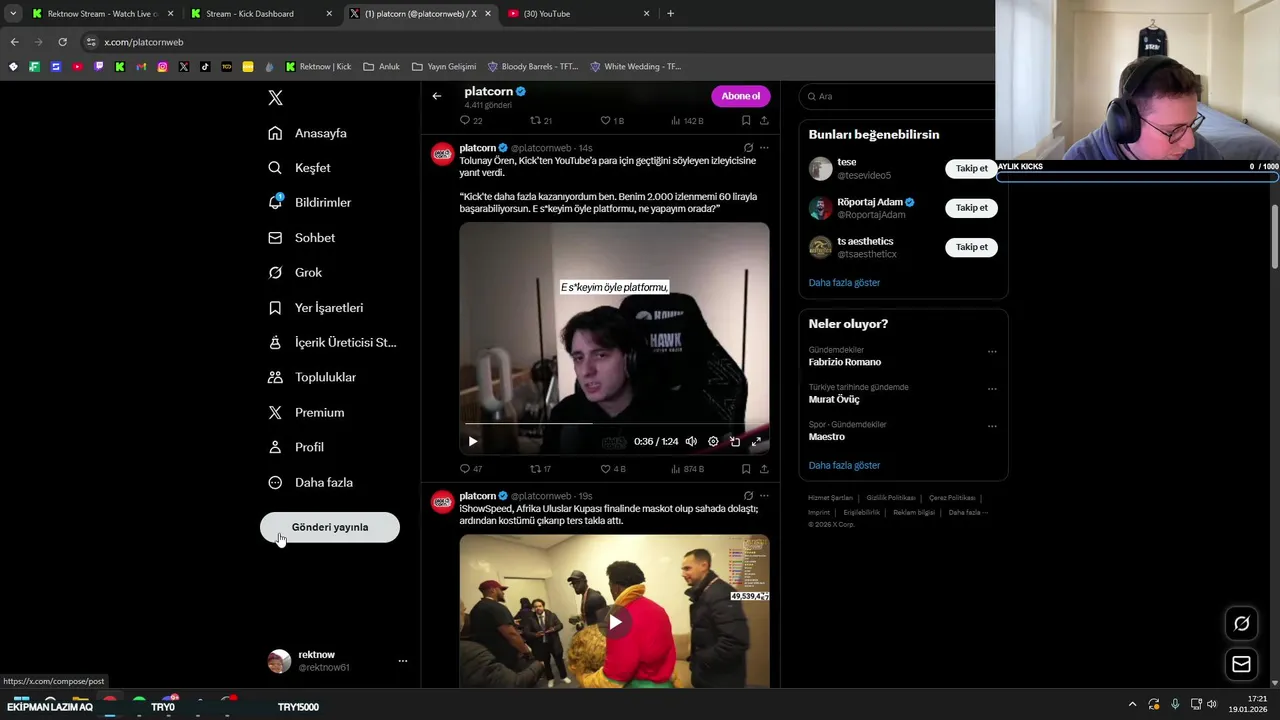Open Premium in the sidebar
Image resolution: width=1280 pixels, height=720 pixels.
click(x=306, y=413)
